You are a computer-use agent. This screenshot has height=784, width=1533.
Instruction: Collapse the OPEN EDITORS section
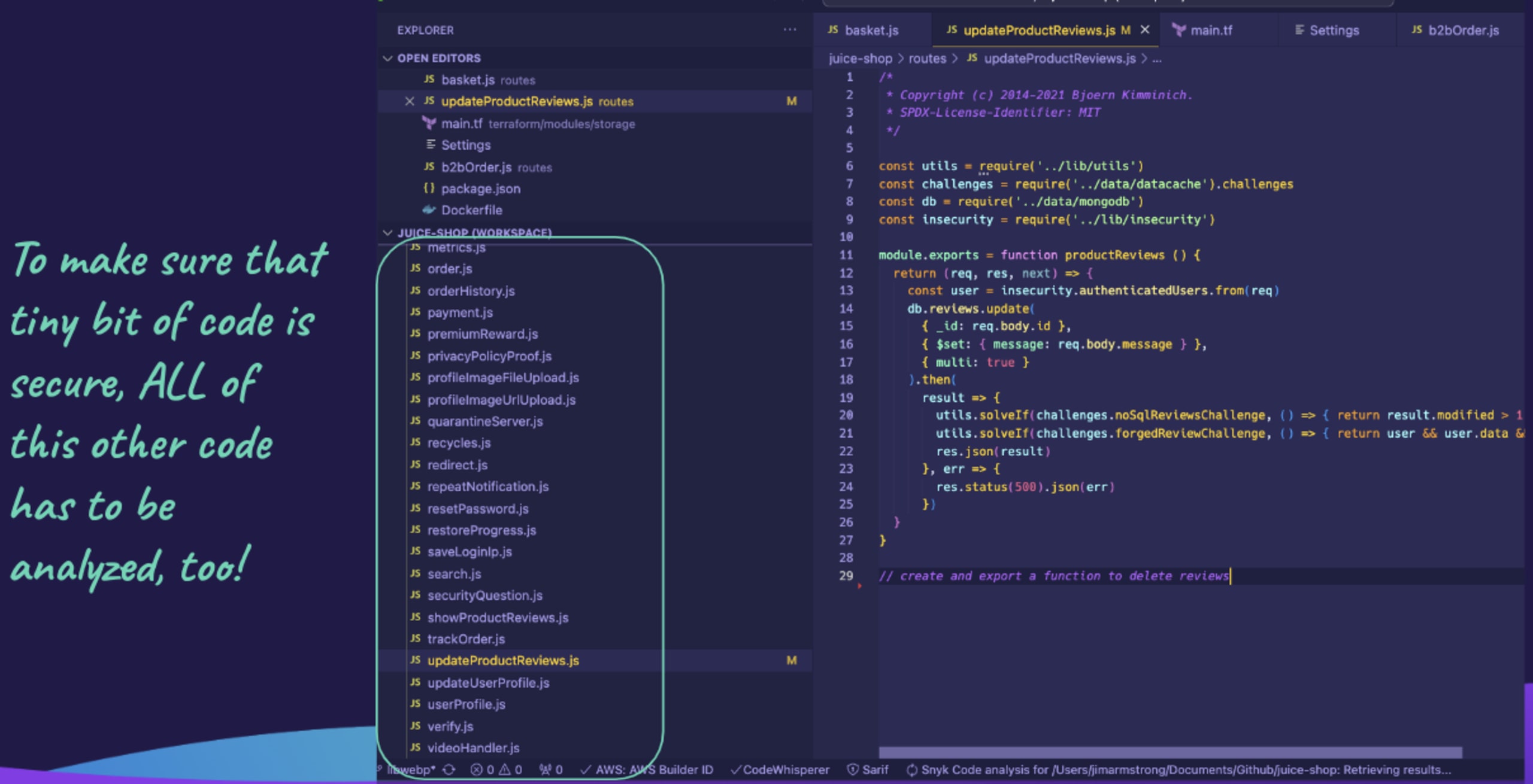[387, 58]
